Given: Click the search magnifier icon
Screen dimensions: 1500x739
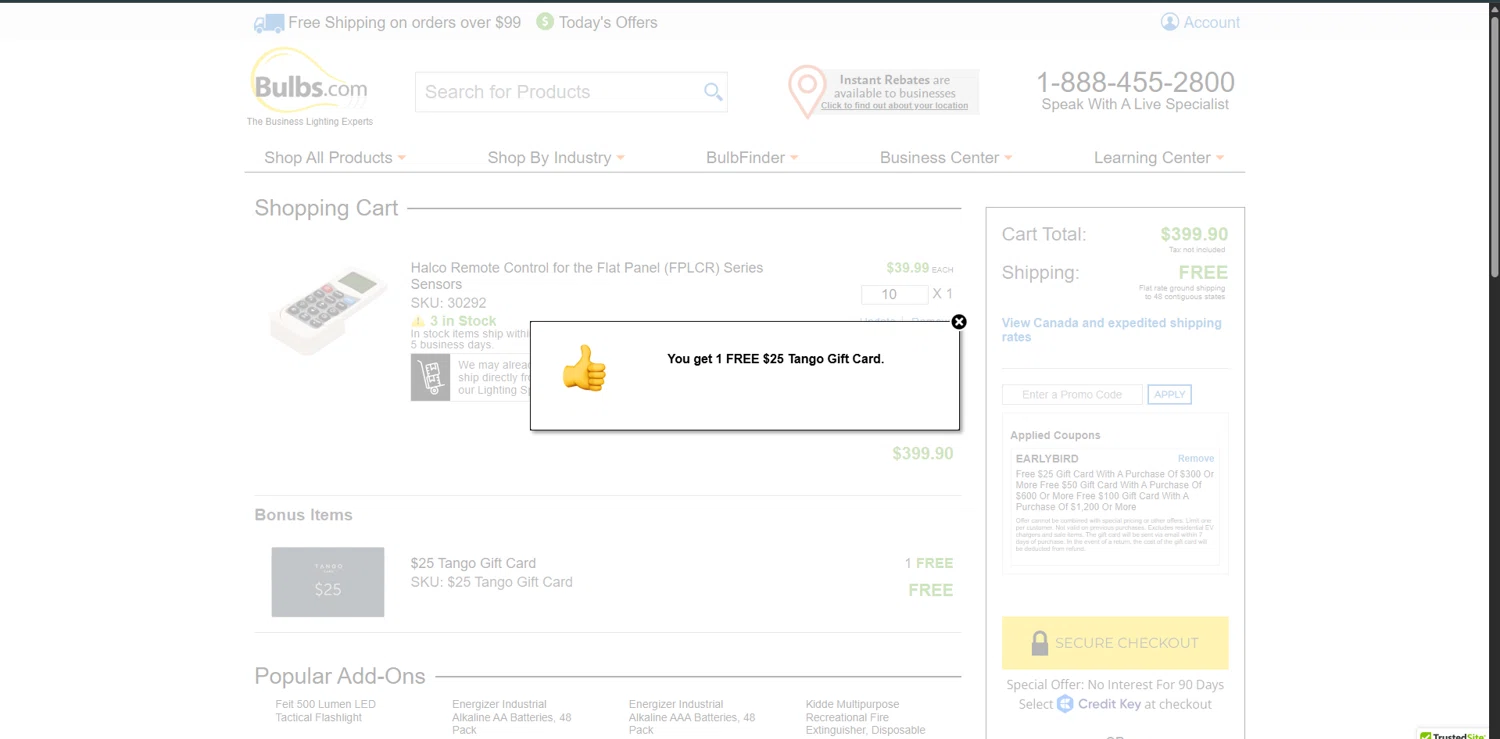Looking at the screenshot, I should [713, 92].
